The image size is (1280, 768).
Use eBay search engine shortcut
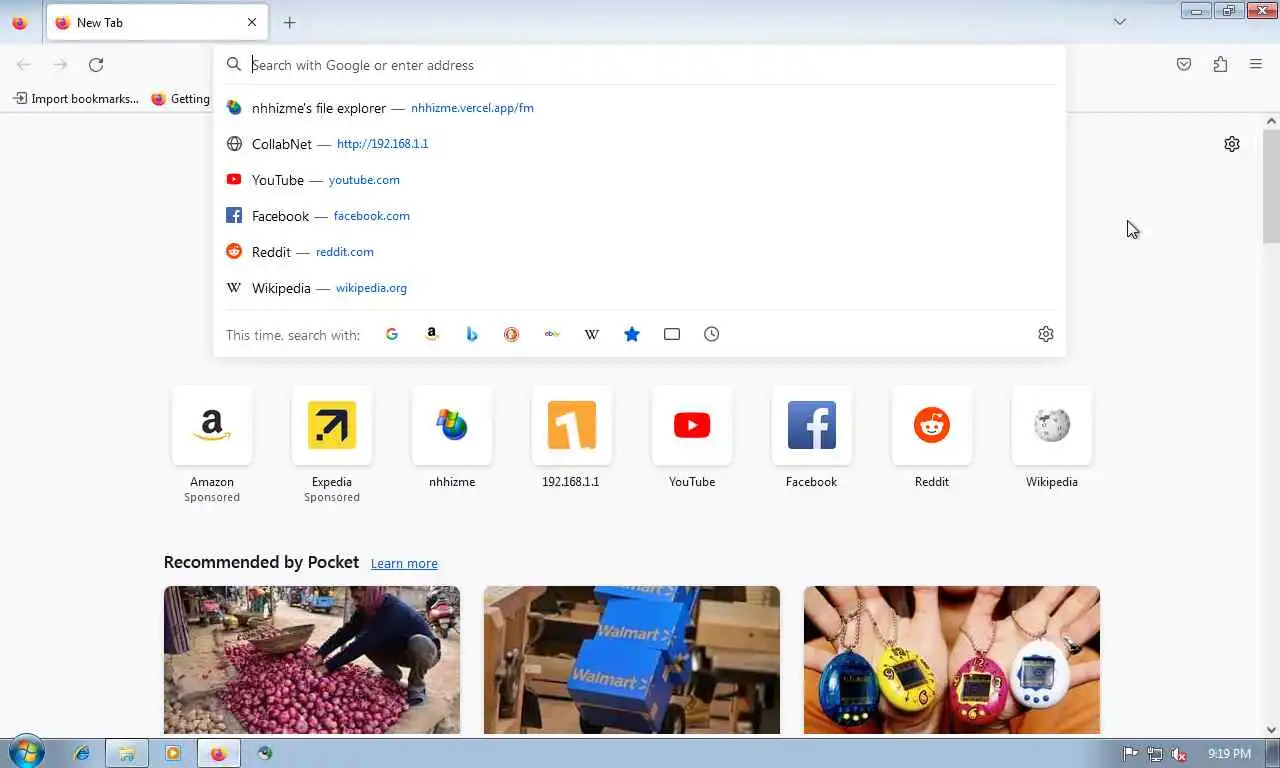pyautogui.click(x=552, y=334)
